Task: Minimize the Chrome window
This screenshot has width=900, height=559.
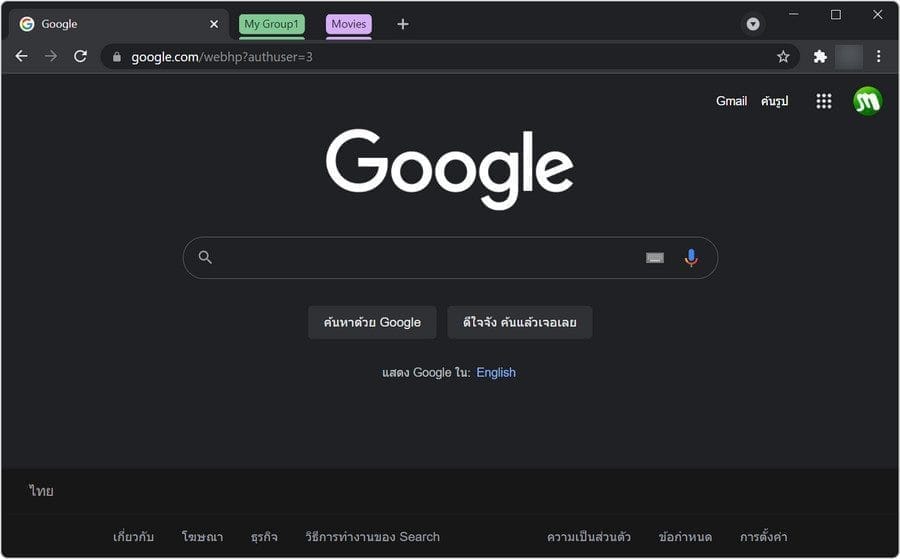Action: [x=793, y=14]
